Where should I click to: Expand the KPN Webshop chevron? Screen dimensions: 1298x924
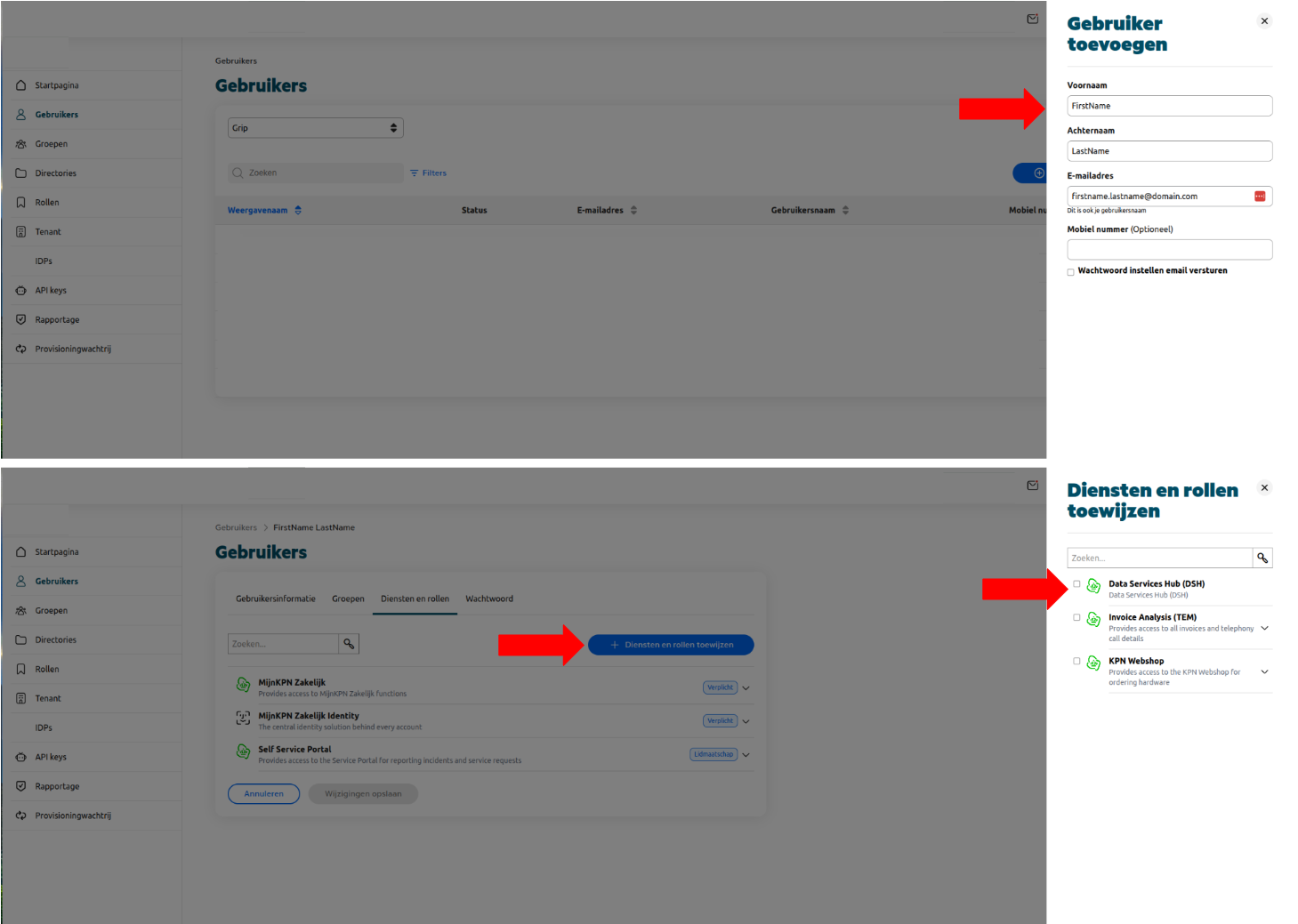(1265, 671)
